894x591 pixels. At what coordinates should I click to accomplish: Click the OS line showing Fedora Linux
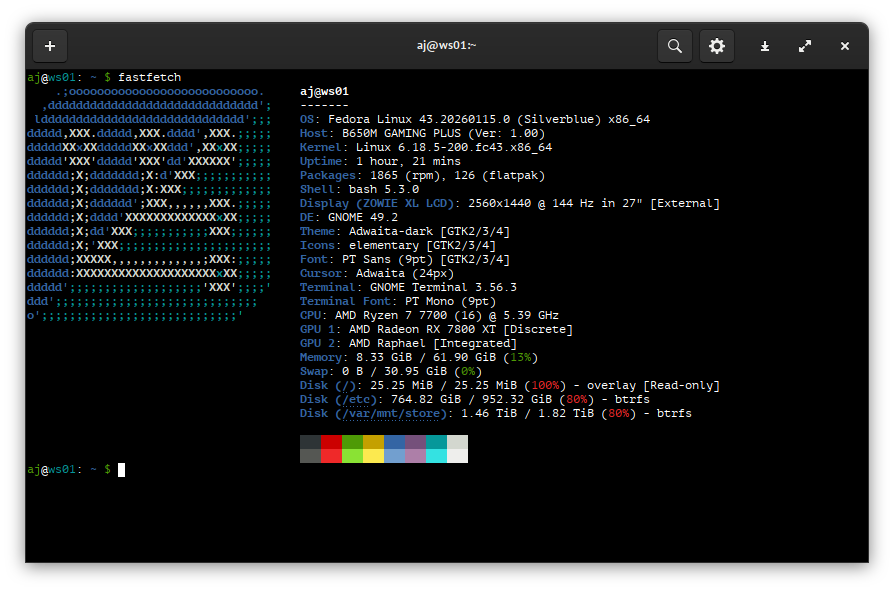475,119
